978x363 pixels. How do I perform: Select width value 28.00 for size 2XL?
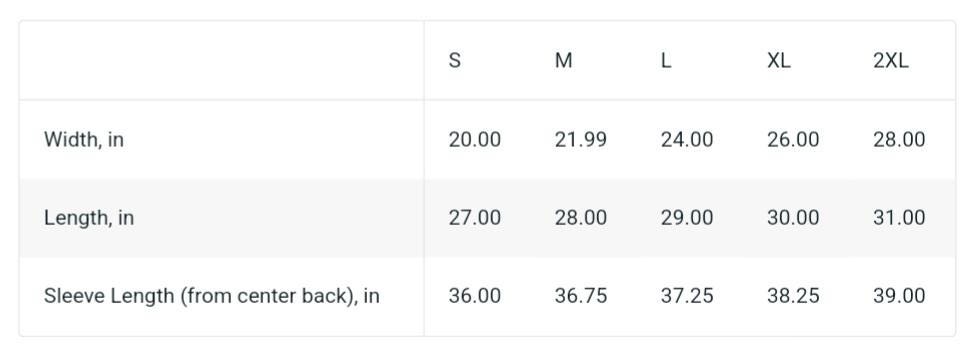pyautogui.click(x=899, y=140)
